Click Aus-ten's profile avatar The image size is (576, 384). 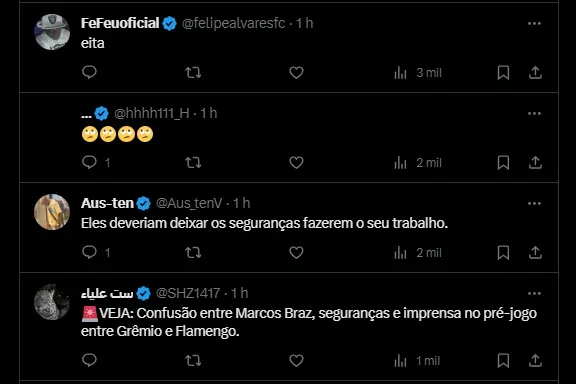point(52,212)
